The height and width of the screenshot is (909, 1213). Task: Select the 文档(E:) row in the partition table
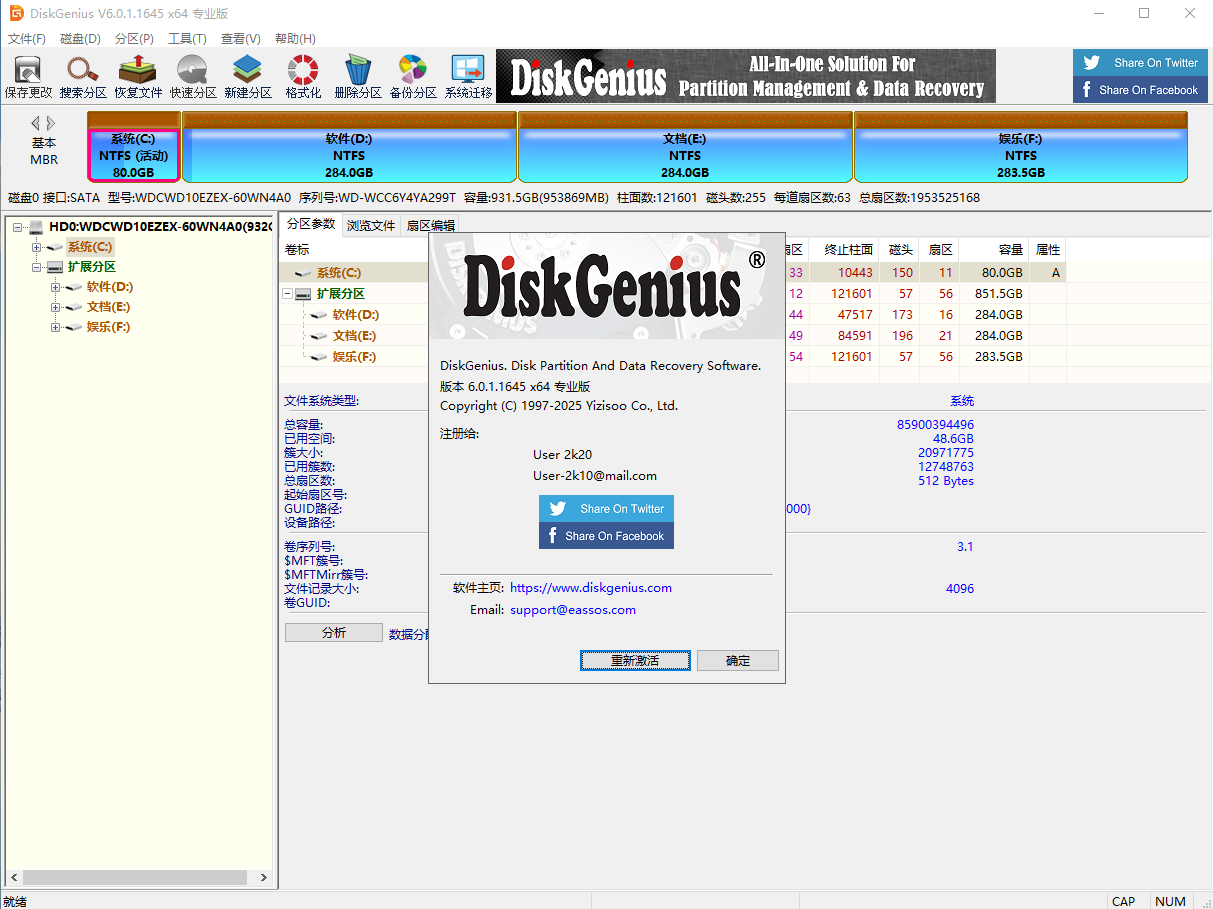tap(672, 336)
